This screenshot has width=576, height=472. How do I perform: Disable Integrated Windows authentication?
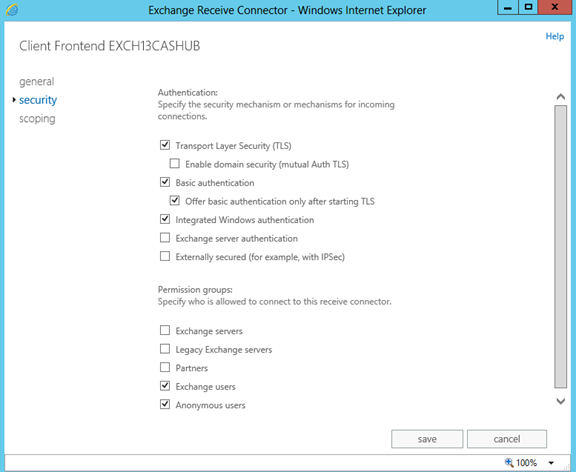pyautogui.click(x=165, y=219)
